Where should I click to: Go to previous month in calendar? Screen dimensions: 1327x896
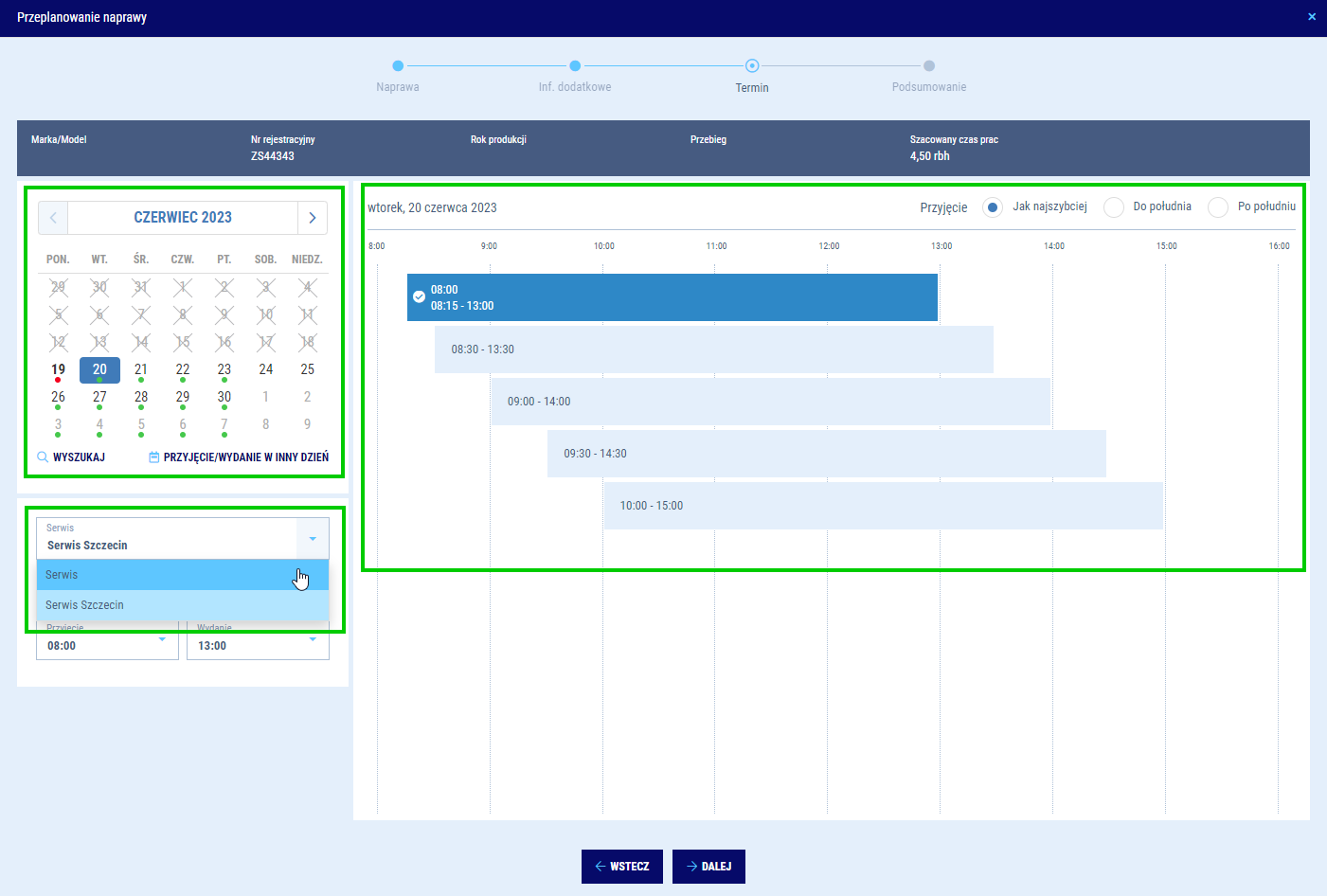(x=53, y=218)
